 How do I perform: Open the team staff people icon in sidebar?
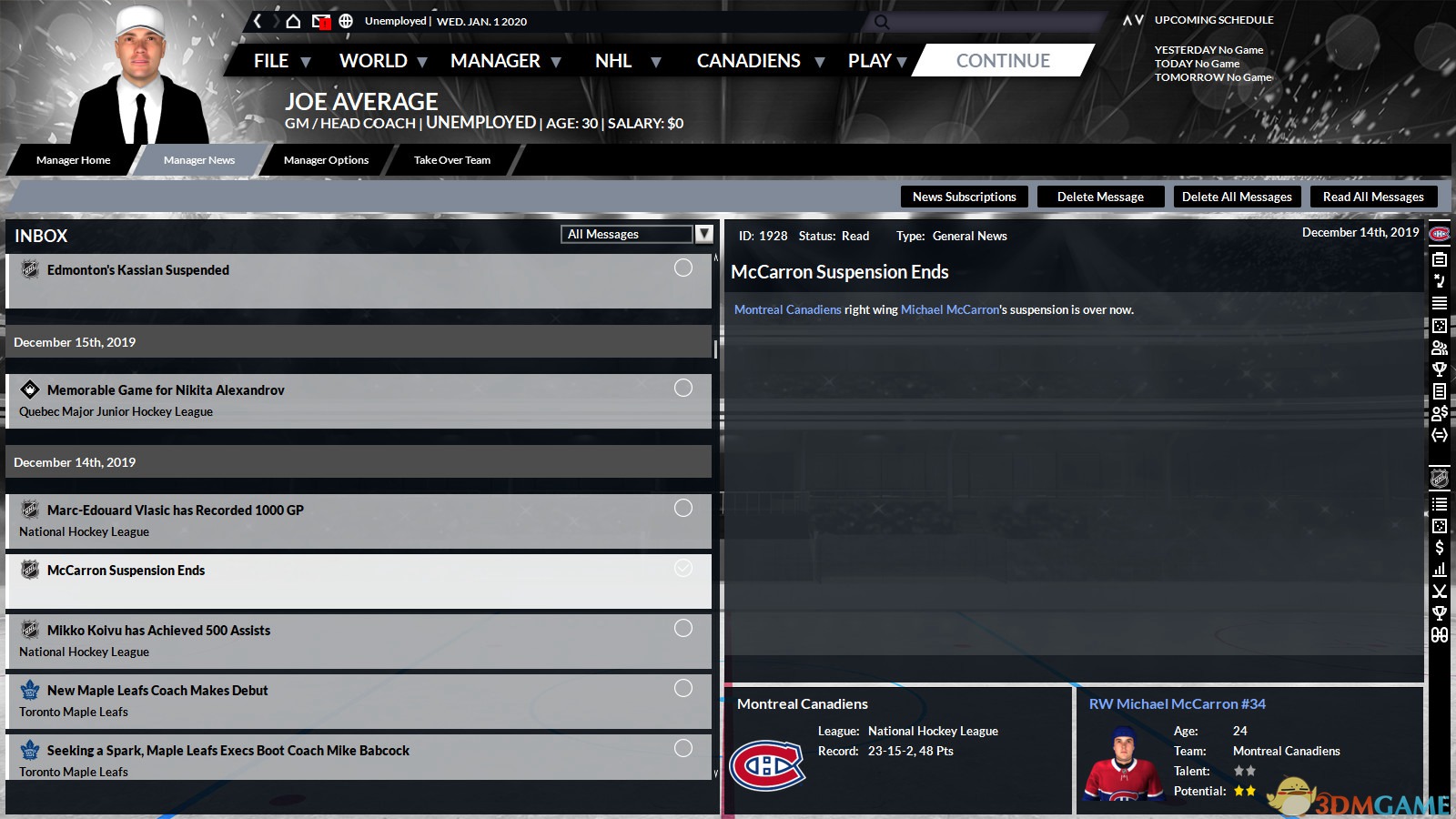[1440, 348]
